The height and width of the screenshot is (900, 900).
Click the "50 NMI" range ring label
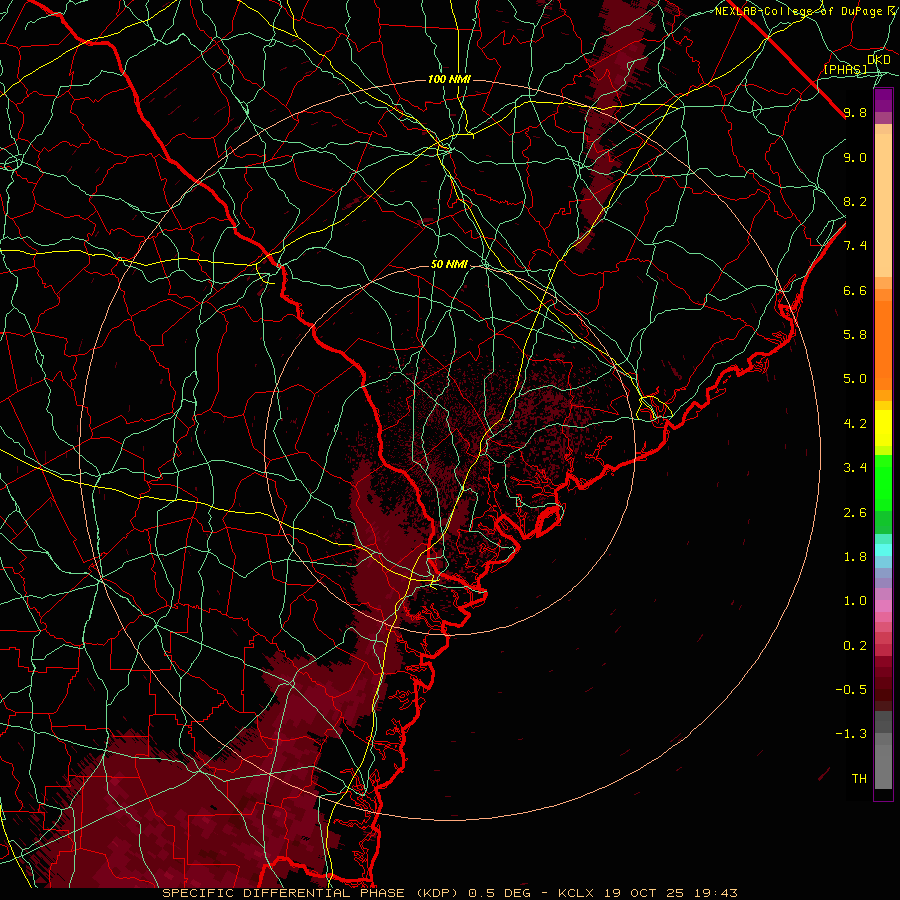click(x=449, y=265)
